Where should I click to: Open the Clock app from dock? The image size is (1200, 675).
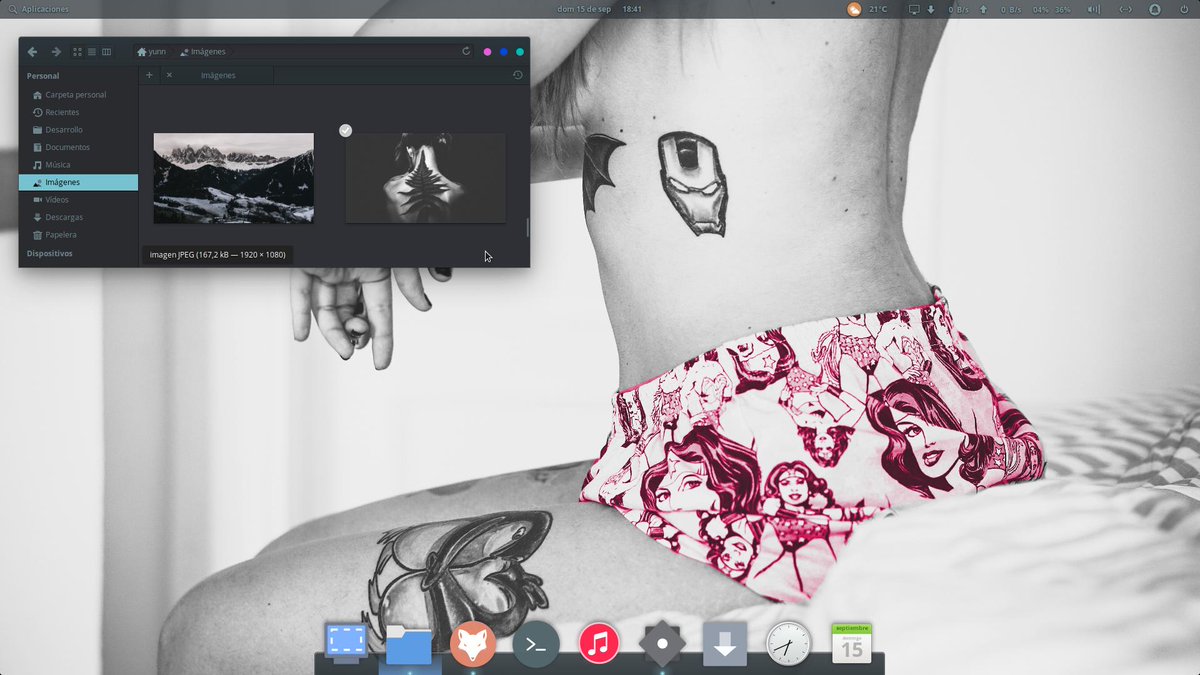click(788, 644)
